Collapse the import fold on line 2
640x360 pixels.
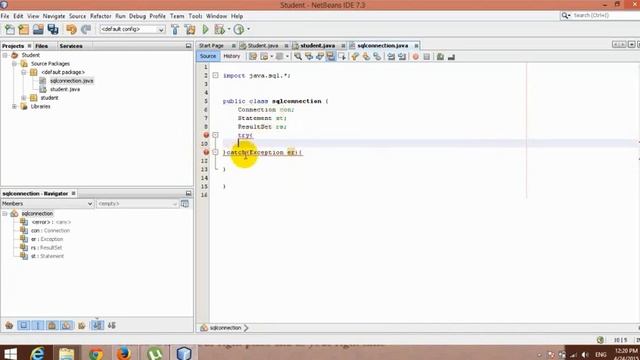(x=216, y=76)
